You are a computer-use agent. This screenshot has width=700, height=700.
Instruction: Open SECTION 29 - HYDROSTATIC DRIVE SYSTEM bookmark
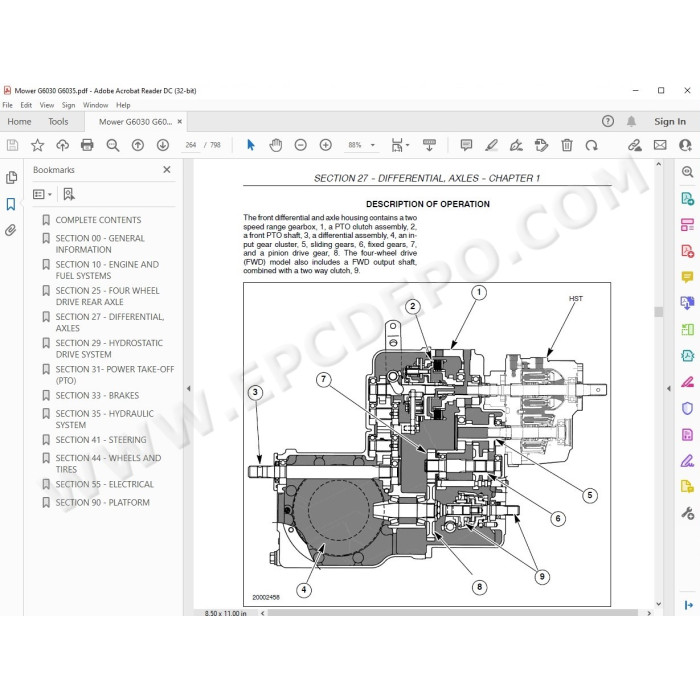coord(109,349)
